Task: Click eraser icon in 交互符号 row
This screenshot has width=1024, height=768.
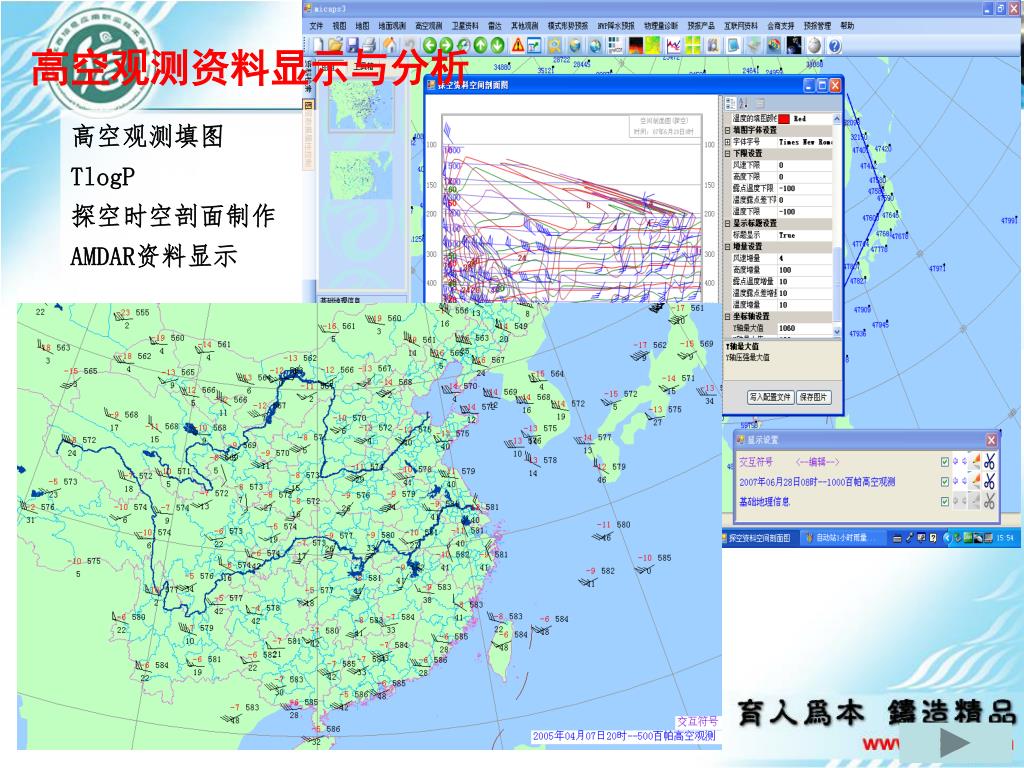Action: point(975,462)
